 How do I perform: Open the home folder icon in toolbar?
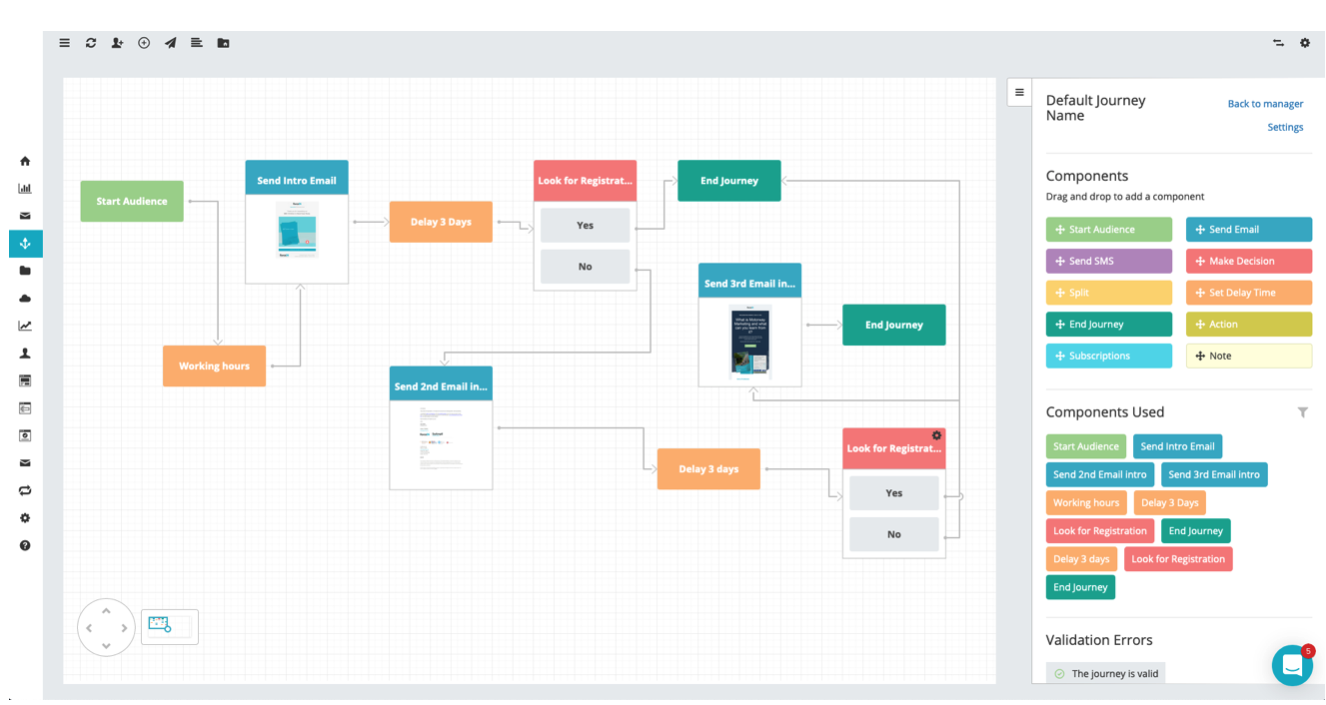tap(223, 43)
